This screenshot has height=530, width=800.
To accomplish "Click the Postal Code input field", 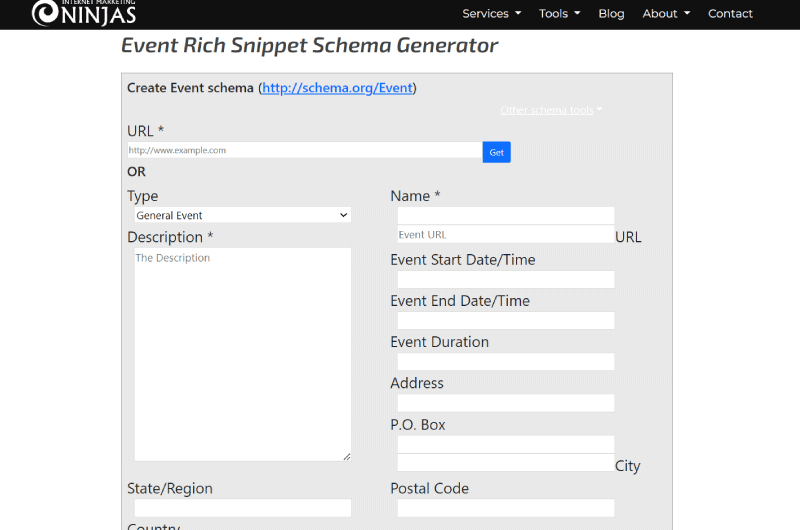I will [506, 508].
